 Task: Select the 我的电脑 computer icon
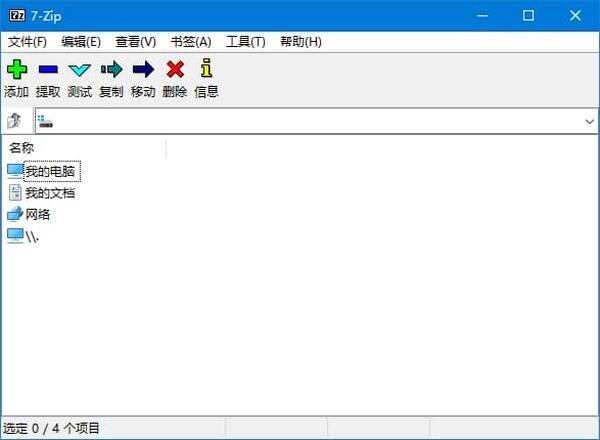point(15,171)
